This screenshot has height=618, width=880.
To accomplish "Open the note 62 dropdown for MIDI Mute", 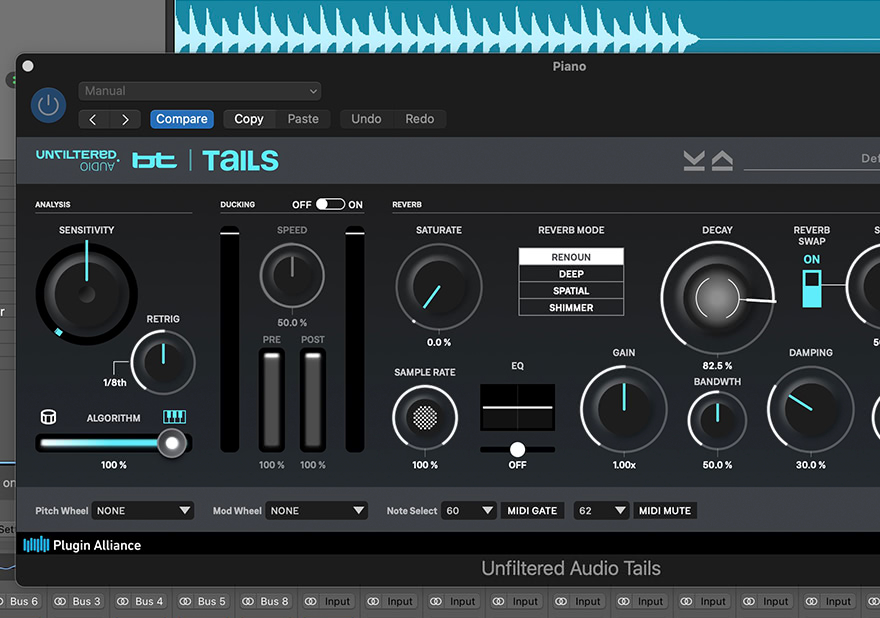I will [601, 511].
